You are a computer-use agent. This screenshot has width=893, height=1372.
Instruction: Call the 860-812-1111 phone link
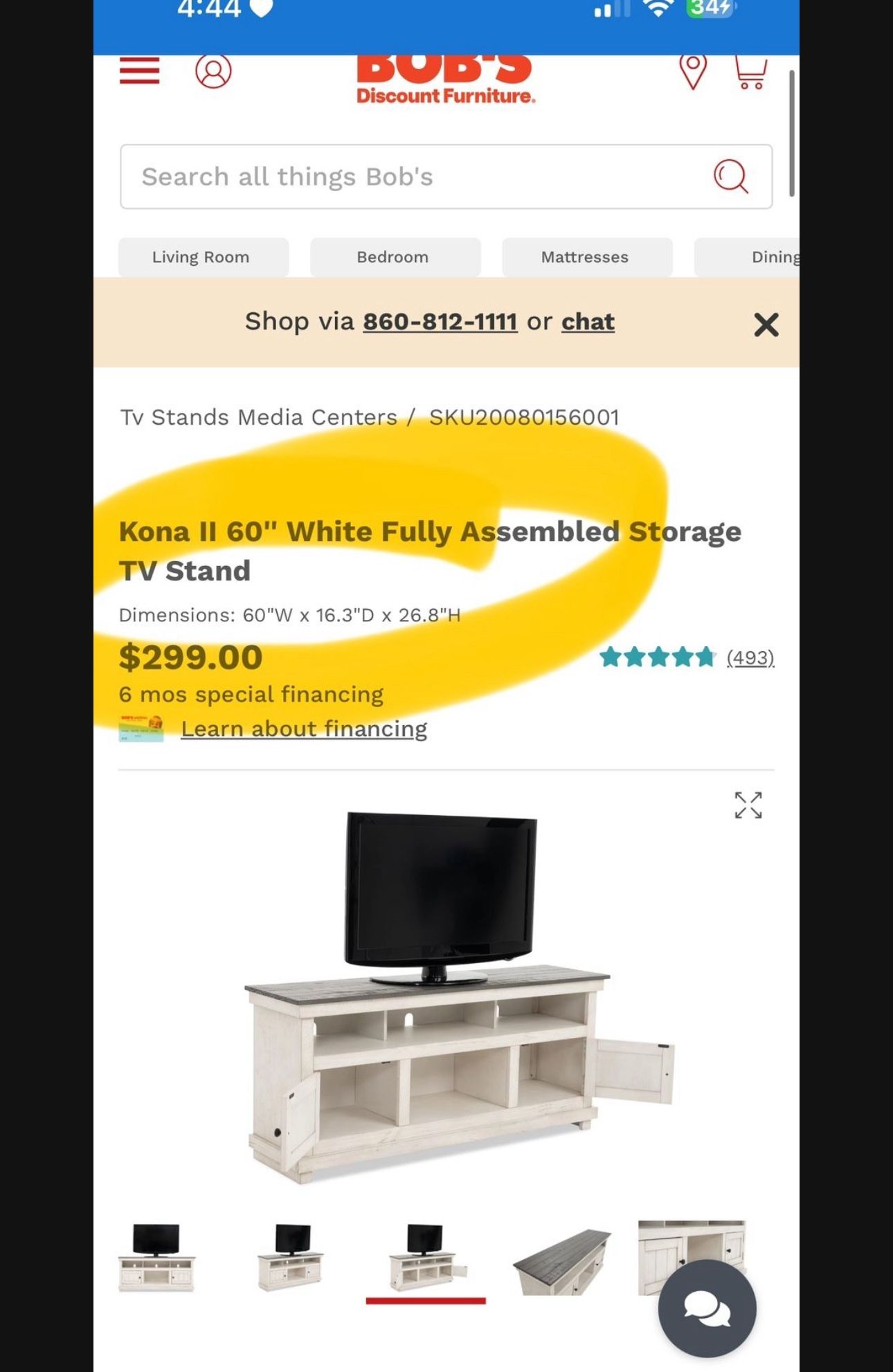[440, 322]
